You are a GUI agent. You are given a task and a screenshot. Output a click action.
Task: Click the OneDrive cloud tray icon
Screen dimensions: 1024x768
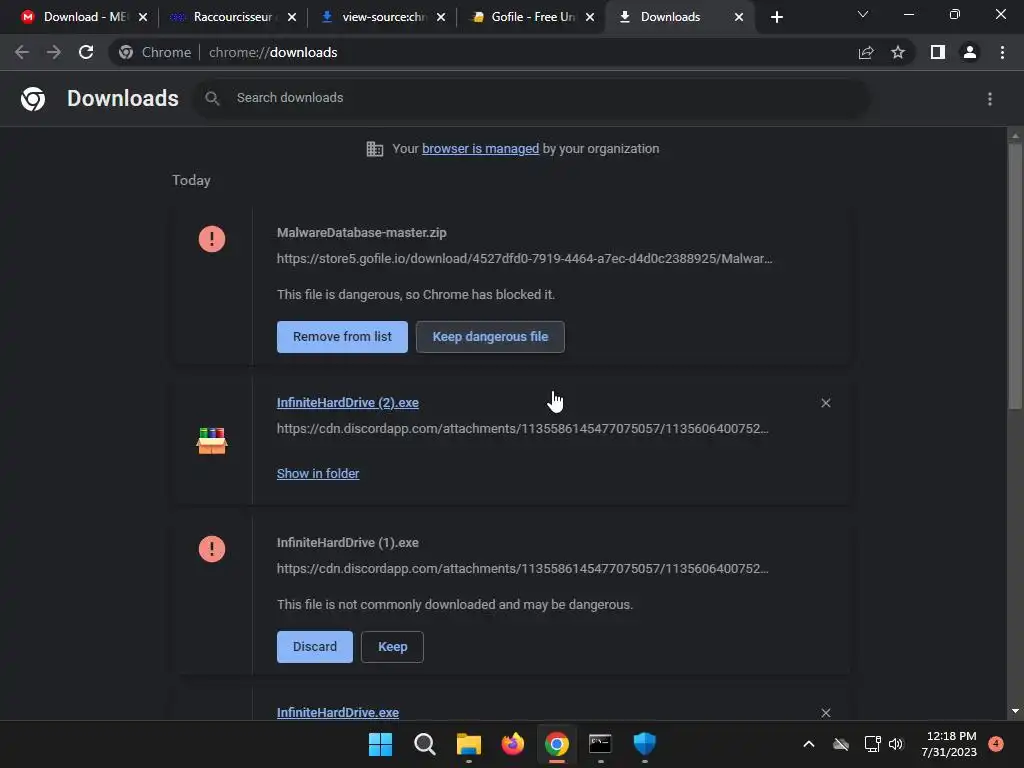point(841,744)
